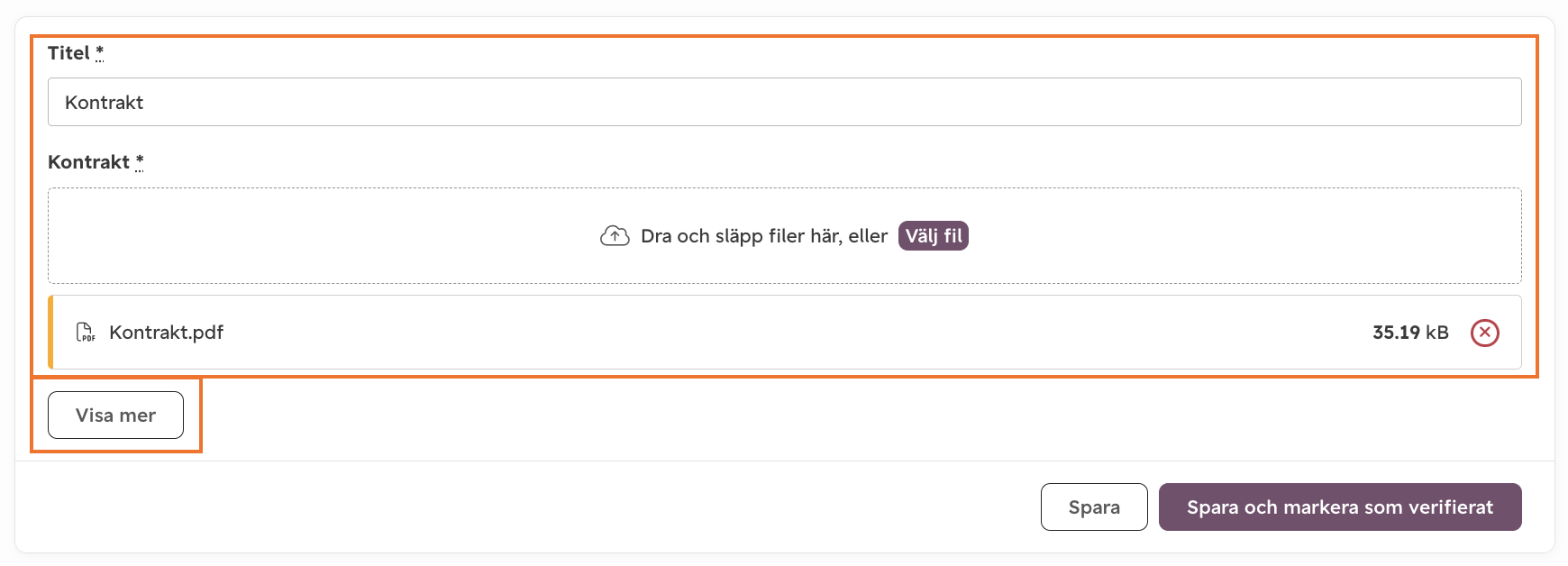Click the PDF file type icon

(x=86, y=333)
